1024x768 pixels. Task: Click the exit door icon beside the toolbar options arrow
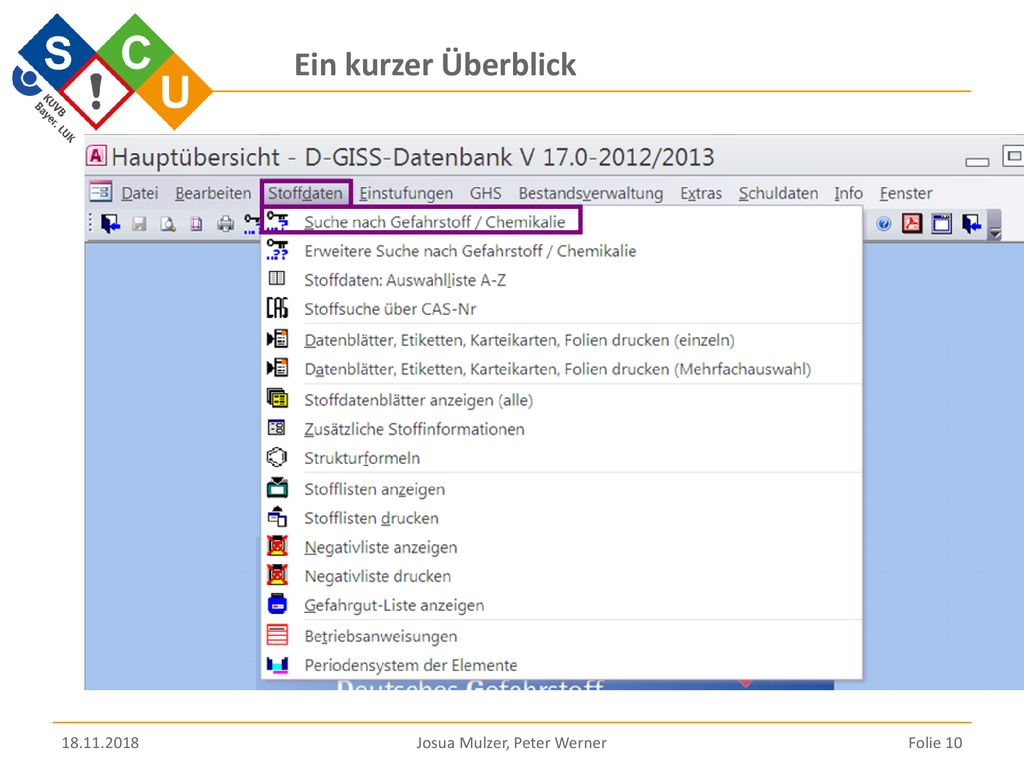[971, 223]
